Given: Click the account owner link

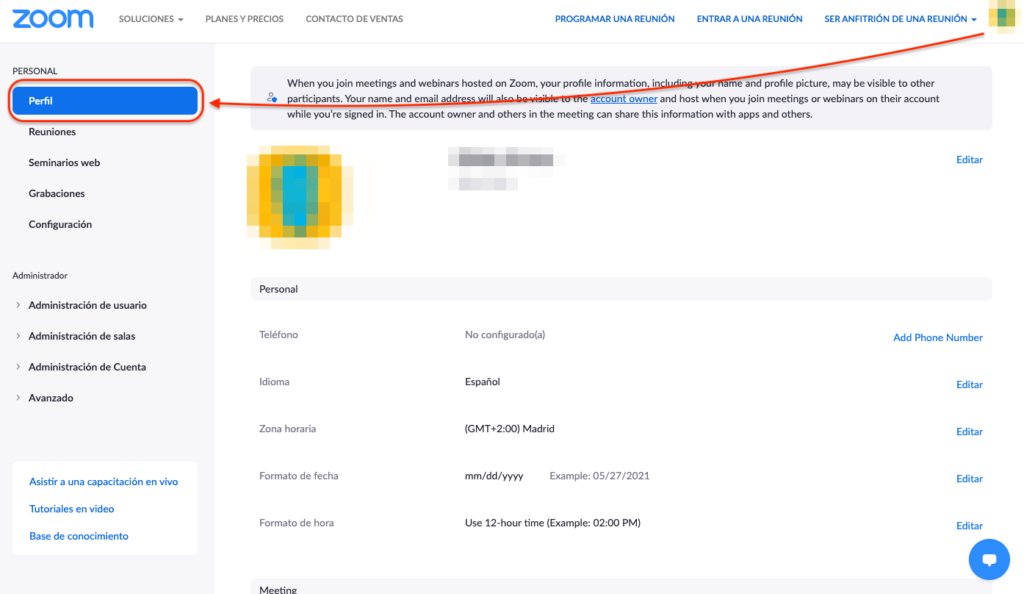Looking at the screenshot, I should coord(624,99).
